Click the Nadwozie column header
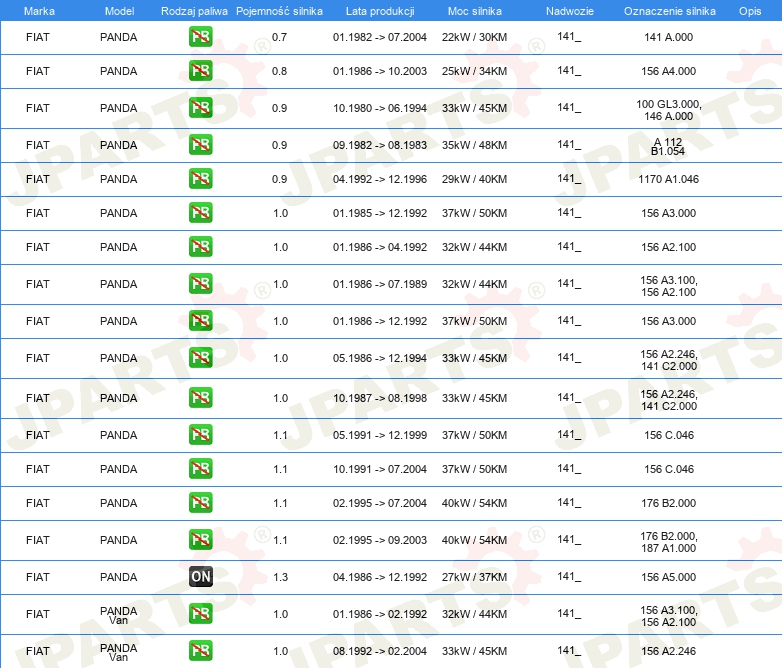The width and height of the screenshot is (782, 668). tap(570, 11)
